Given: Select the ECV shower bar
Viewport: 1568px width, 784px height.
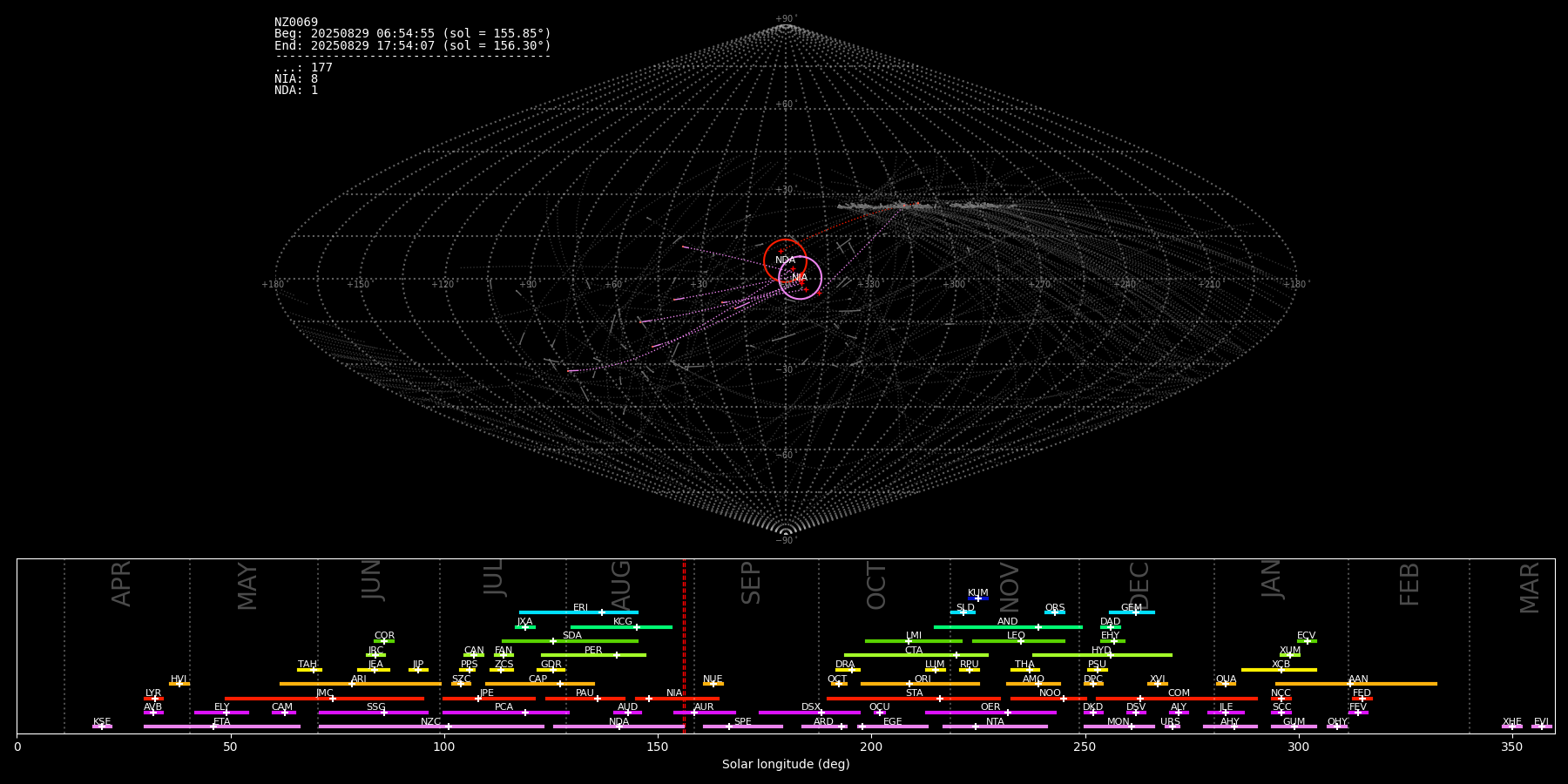Looking at the screenshot, I should coord(1307,641).
